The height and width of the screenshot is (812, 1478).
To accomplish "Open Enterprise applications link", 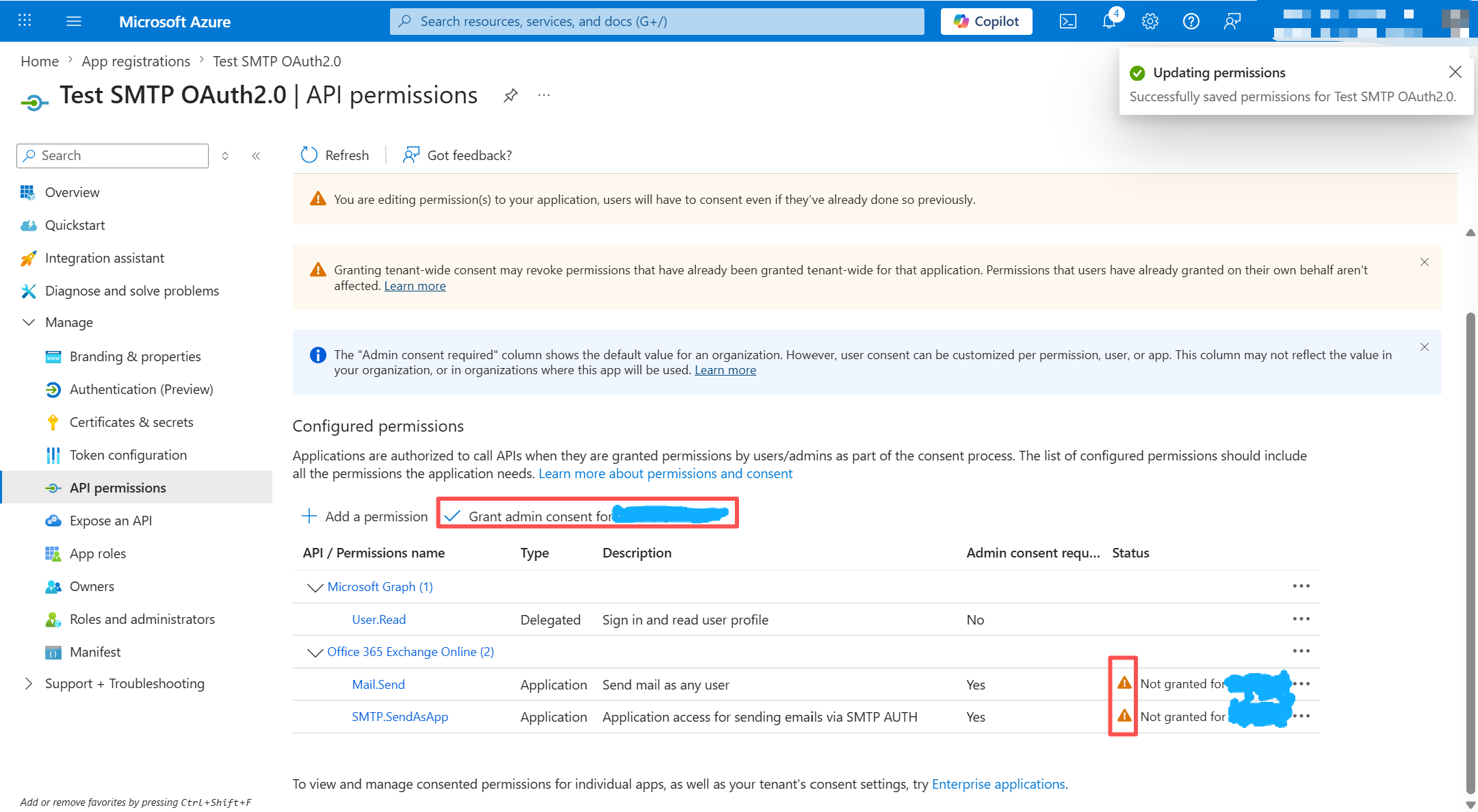I will pyautogui.click(x=998, y=784).
